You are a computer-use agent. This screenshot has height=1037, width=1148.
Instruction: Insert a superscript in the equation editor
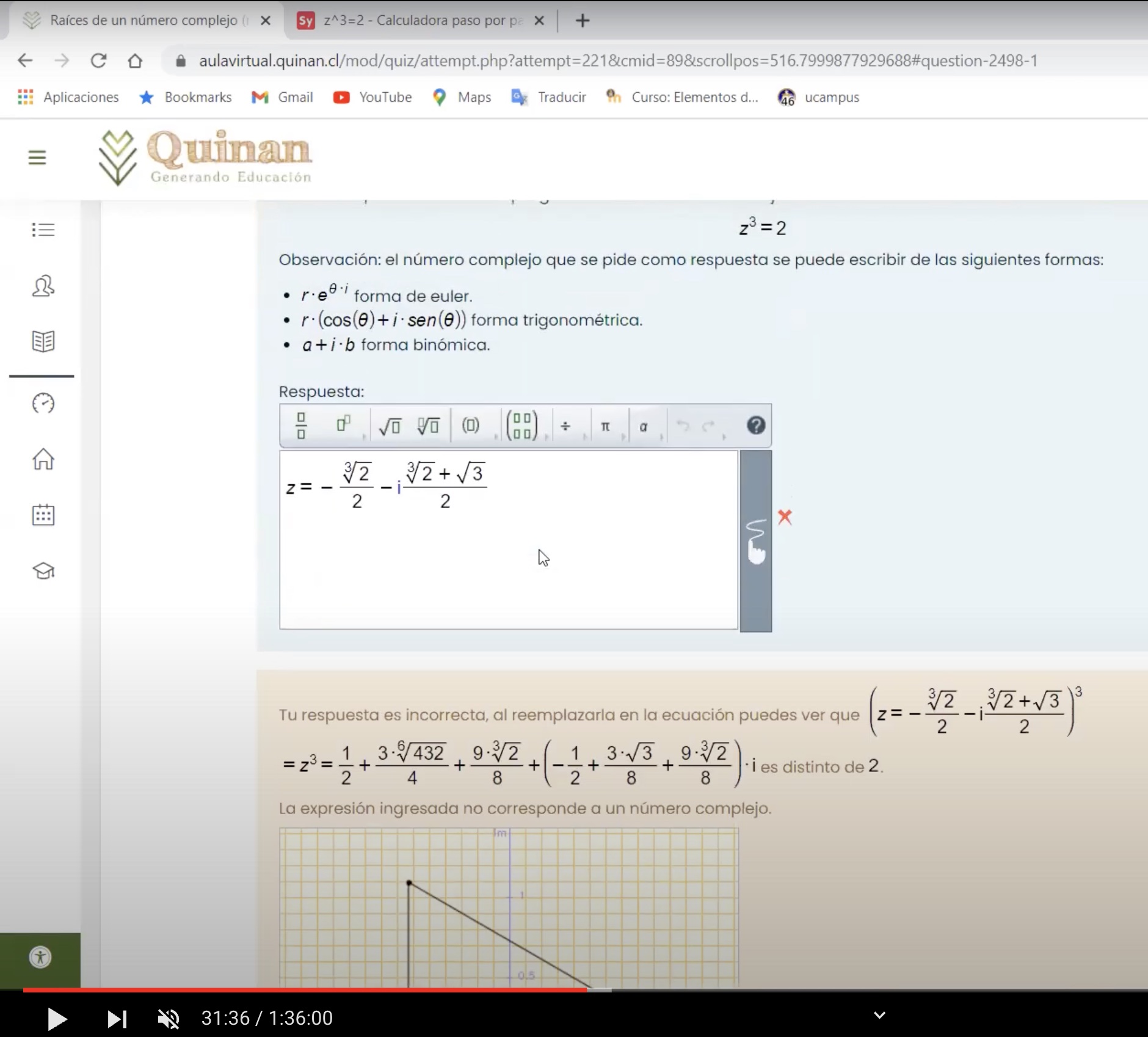click(x=344, y=424)
